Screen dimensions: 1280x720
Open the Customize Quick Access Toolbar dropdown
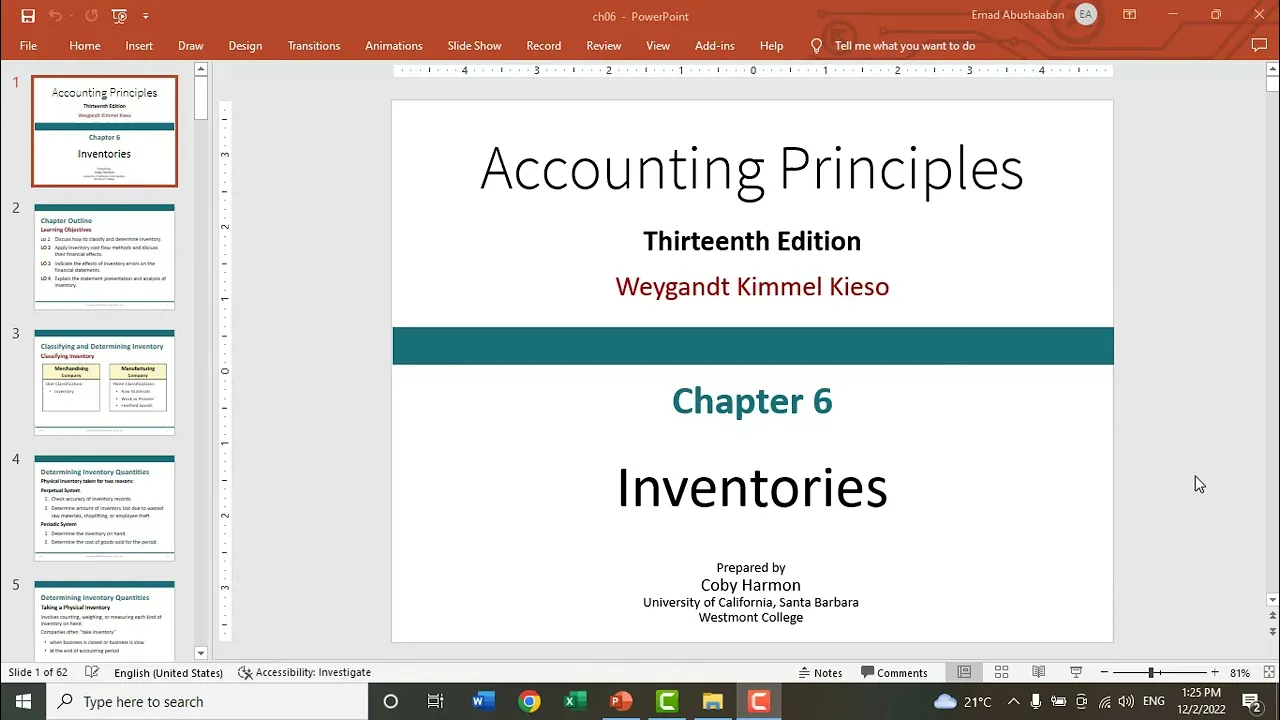click(145, 16)
